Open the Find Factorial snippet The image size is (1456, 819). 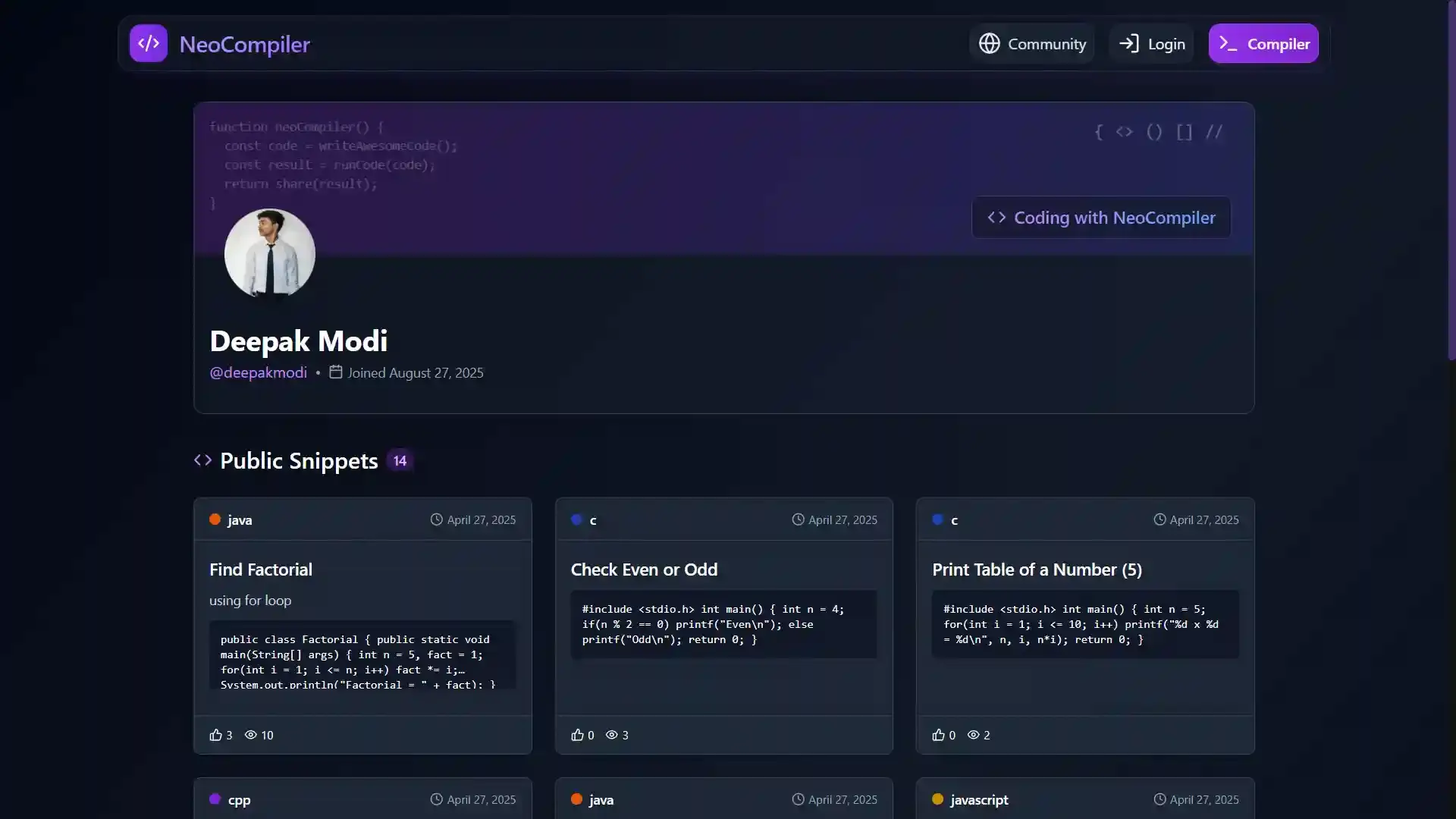(261, 569)
